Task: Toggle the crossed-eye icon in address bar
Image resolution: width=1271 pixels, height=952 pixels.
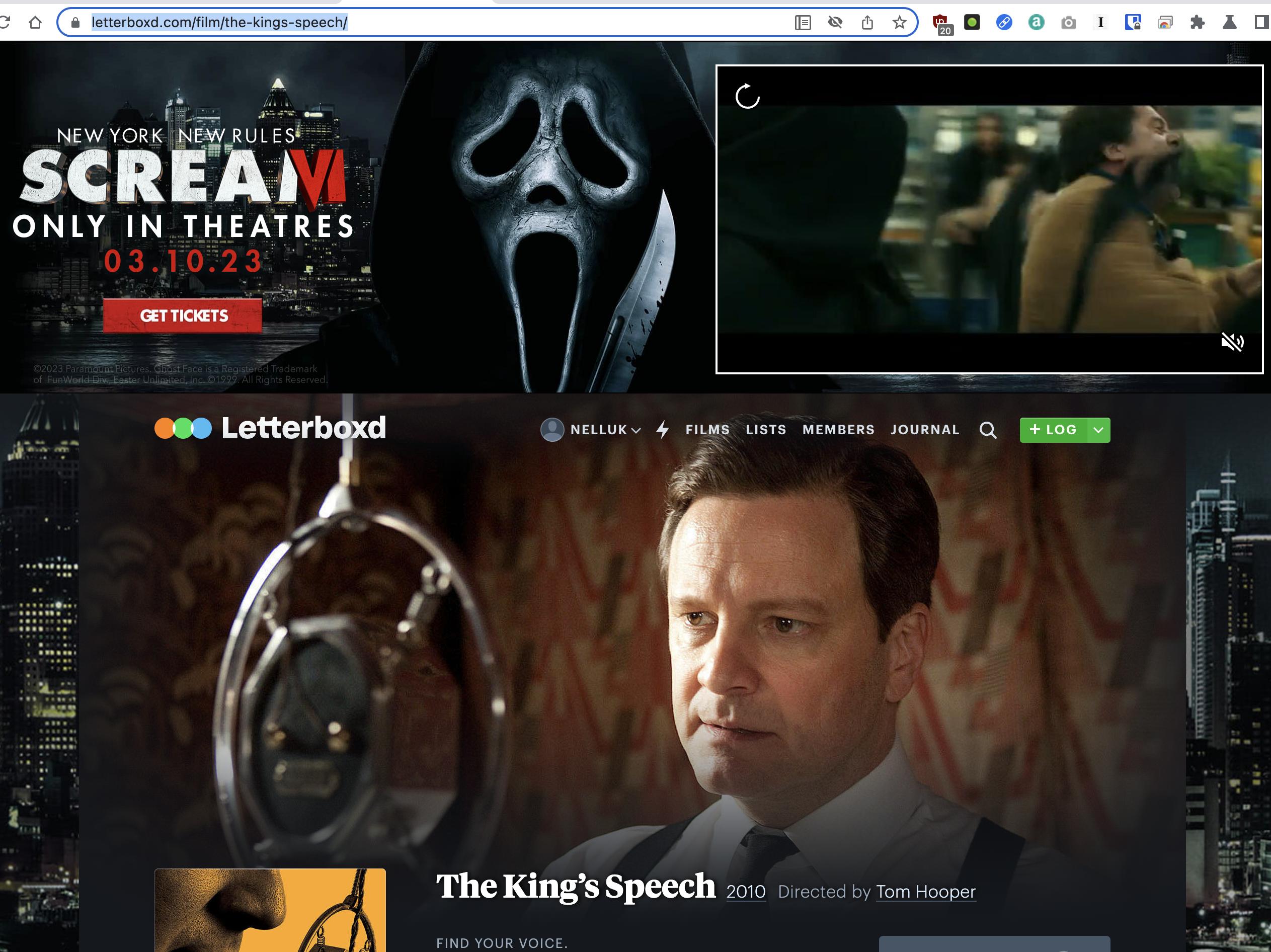Action: click(x=835, y=23)
